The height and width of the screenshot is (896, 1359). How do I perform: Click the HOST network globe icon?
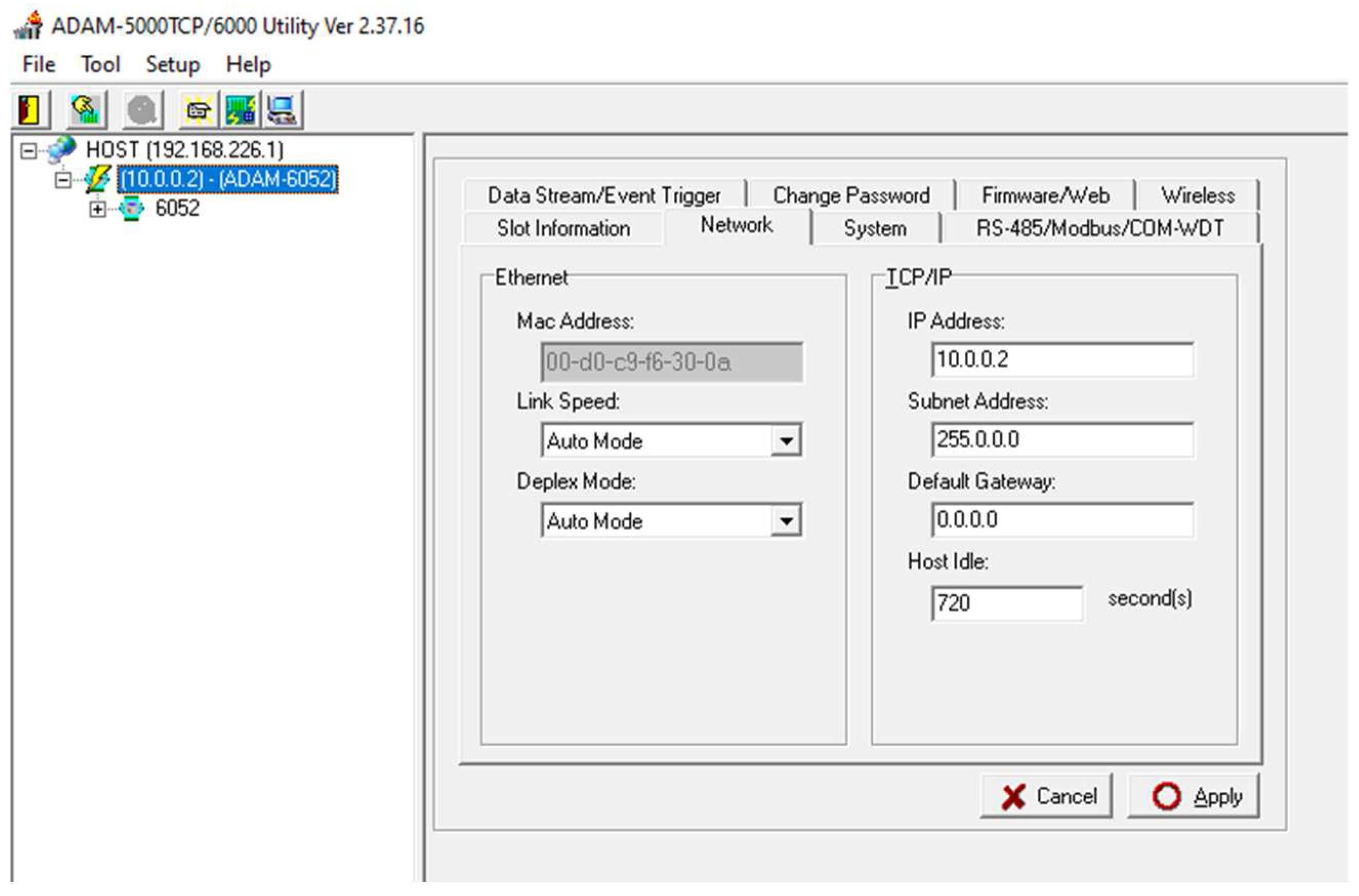[61, 150]
